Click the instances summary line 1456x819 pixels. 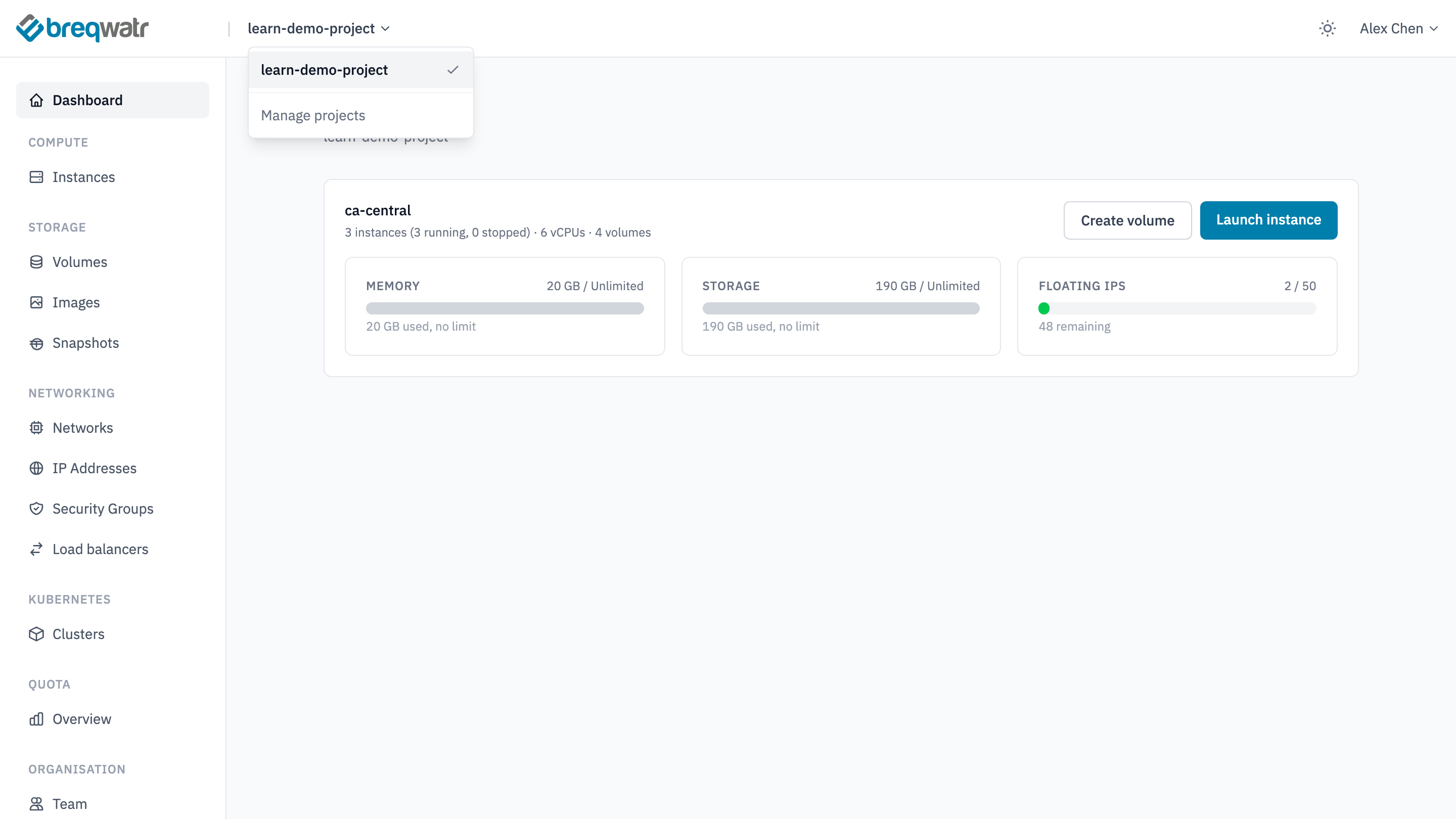point(497,233)
